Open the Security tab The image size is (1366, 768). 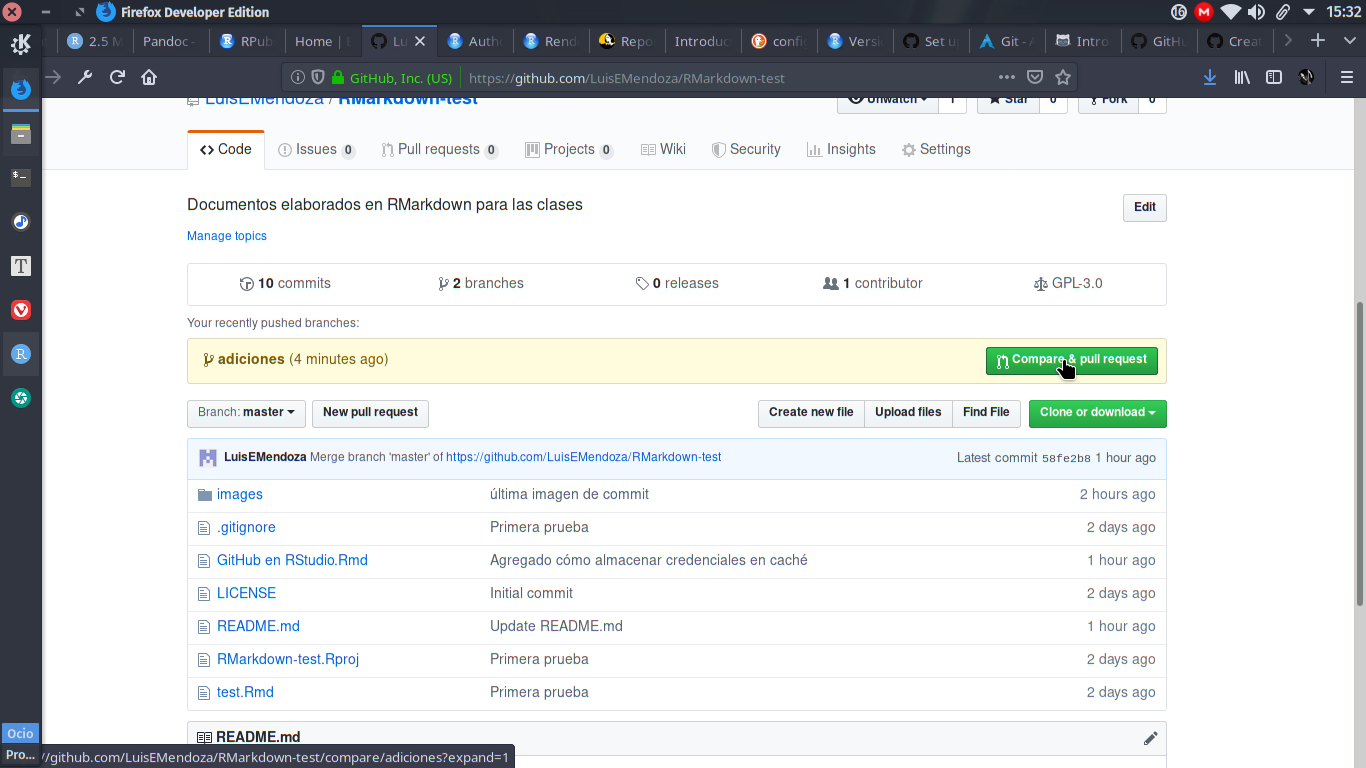[x=746, y=149]
